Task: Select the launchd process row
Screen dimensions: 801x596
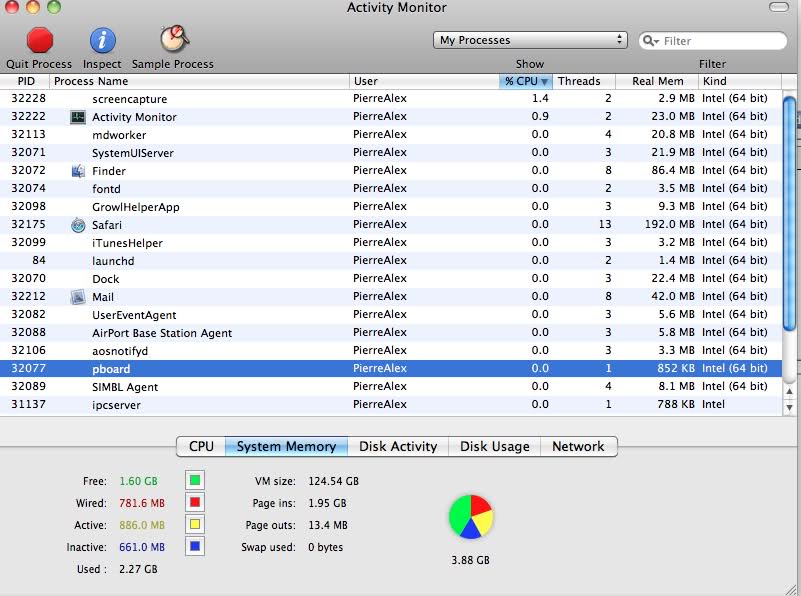Action: (391, 260)
